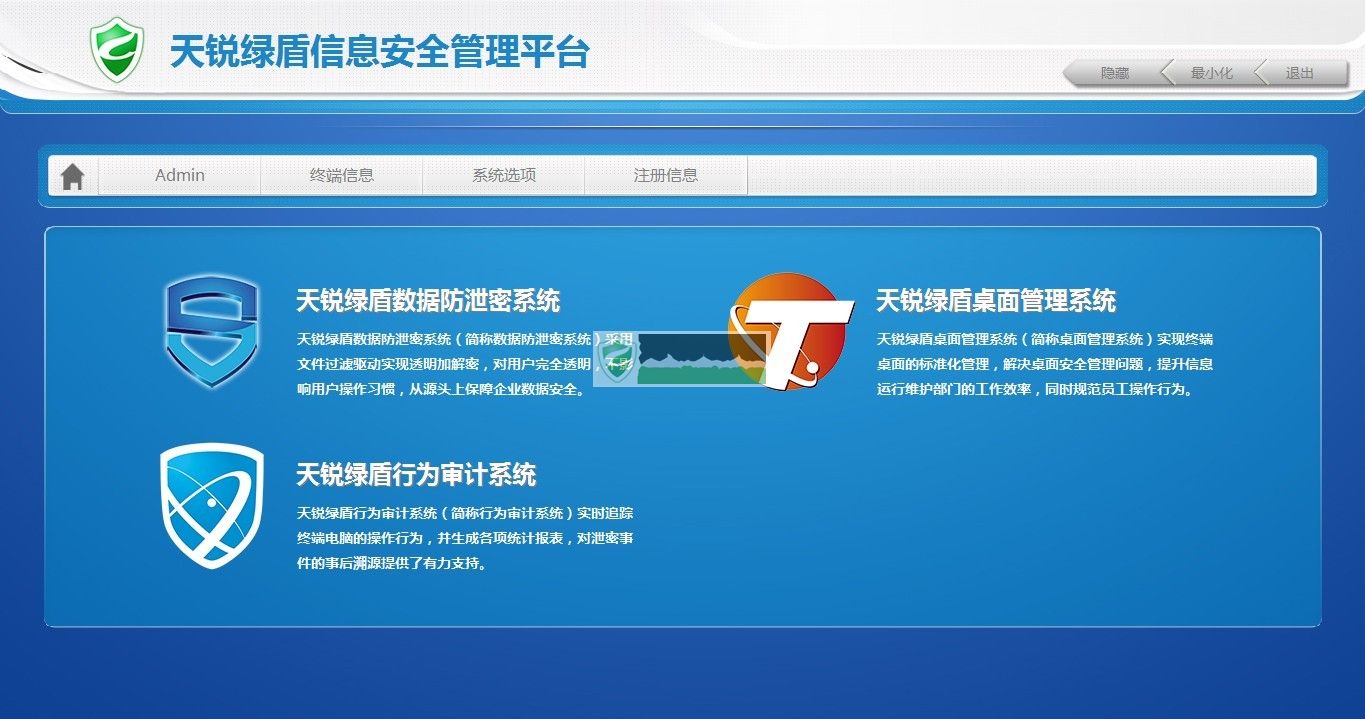The width and height of the screenshot is (1365, 719).
Task: Click the 最小化 button
Action: (x=1211, y=73)
